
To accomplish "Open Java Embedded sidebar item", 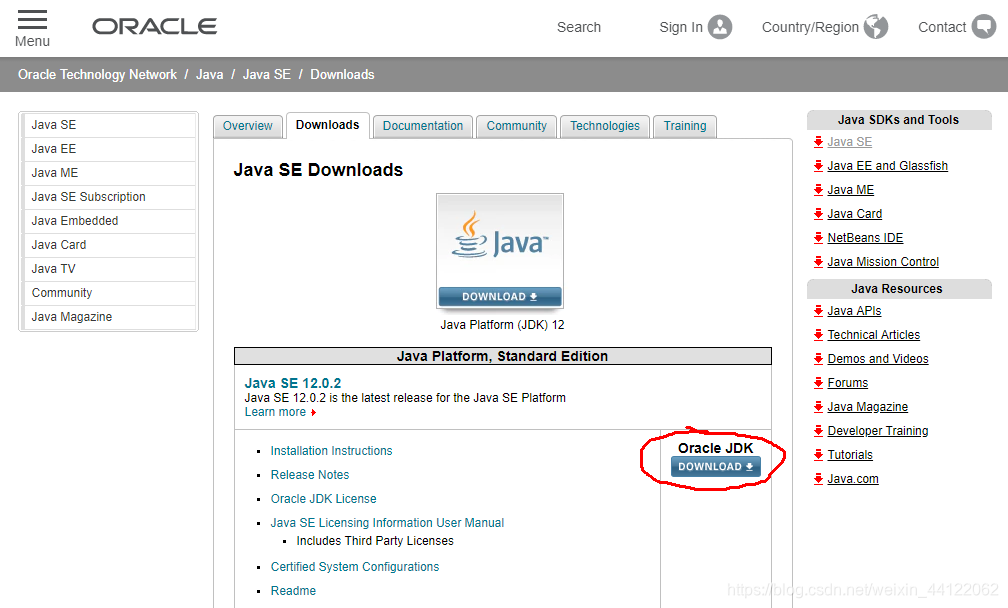I will coord(109,221).
